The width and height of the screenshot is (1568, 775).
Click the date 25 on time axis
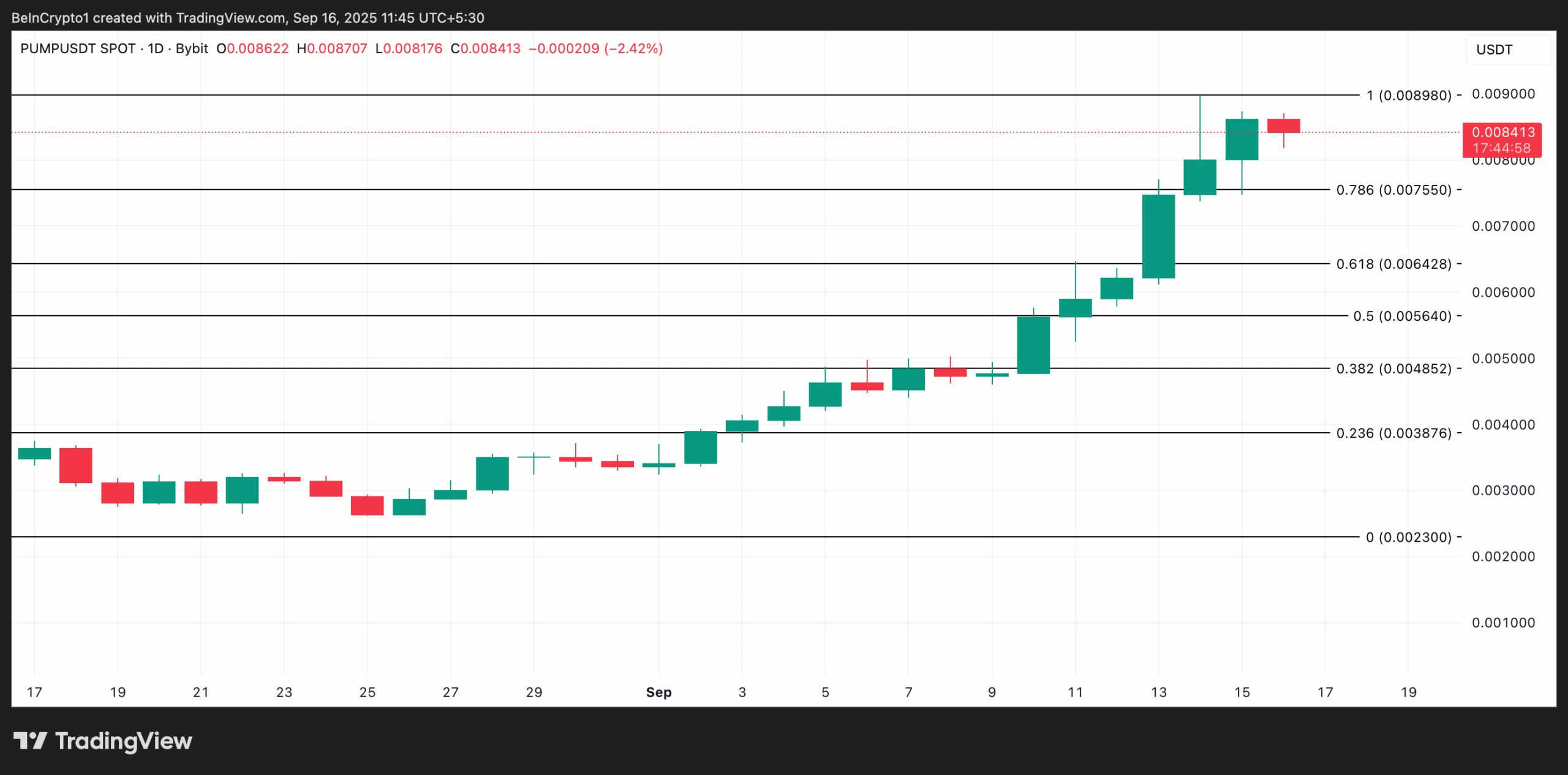[x=367, y=692]
